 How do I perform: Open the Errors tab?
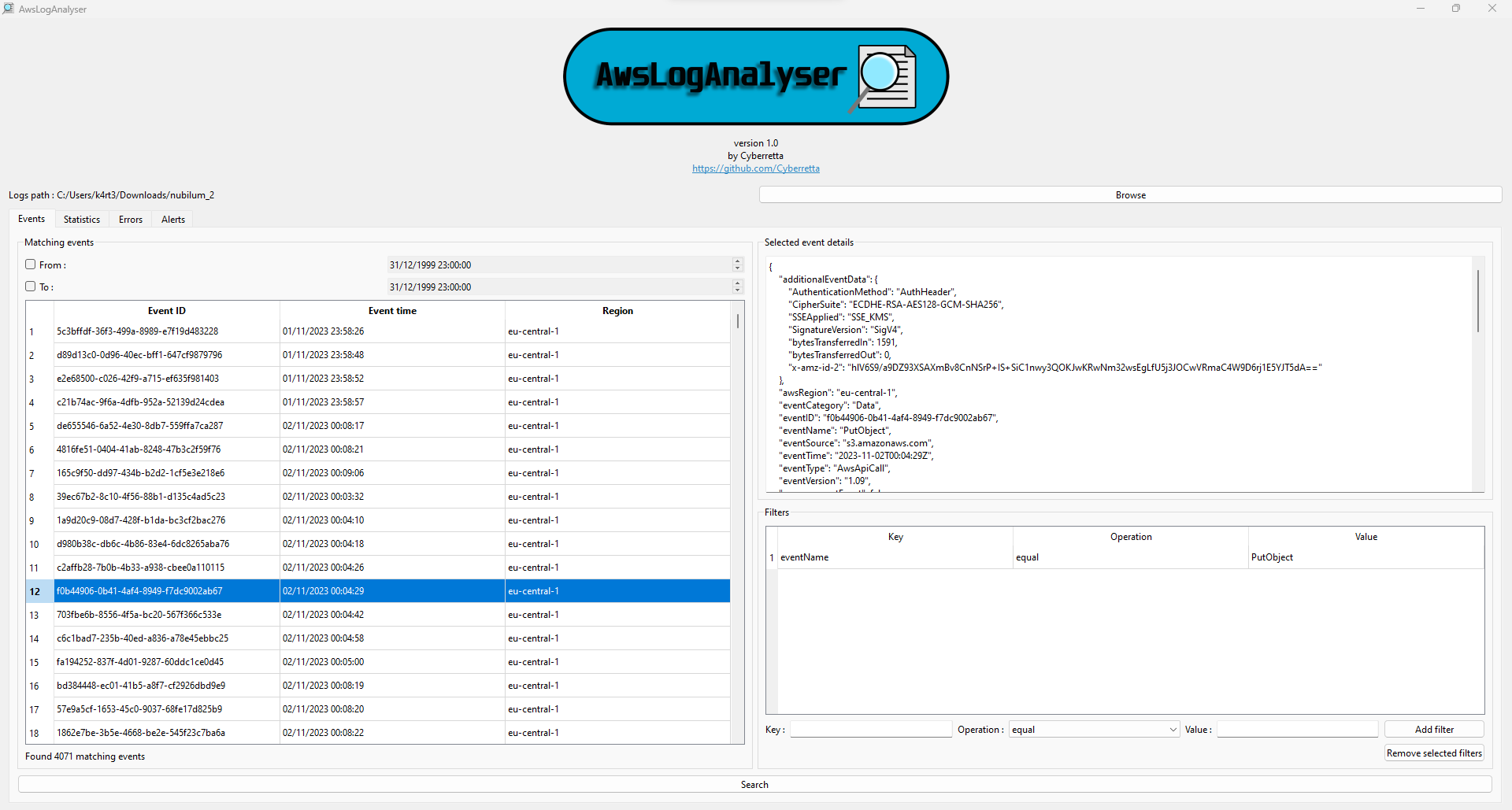pyautogui.click(x=131, y=220)
